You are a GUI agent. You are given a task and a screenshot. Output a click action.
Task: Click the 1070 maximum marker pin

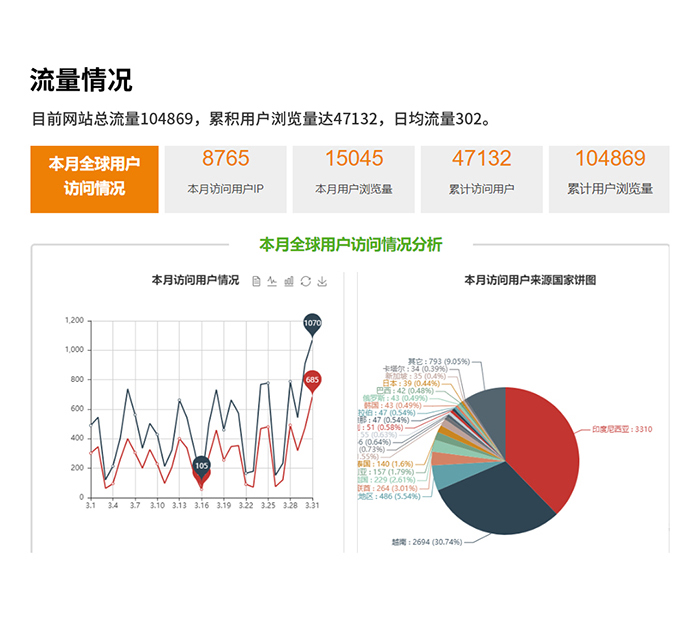312,324
